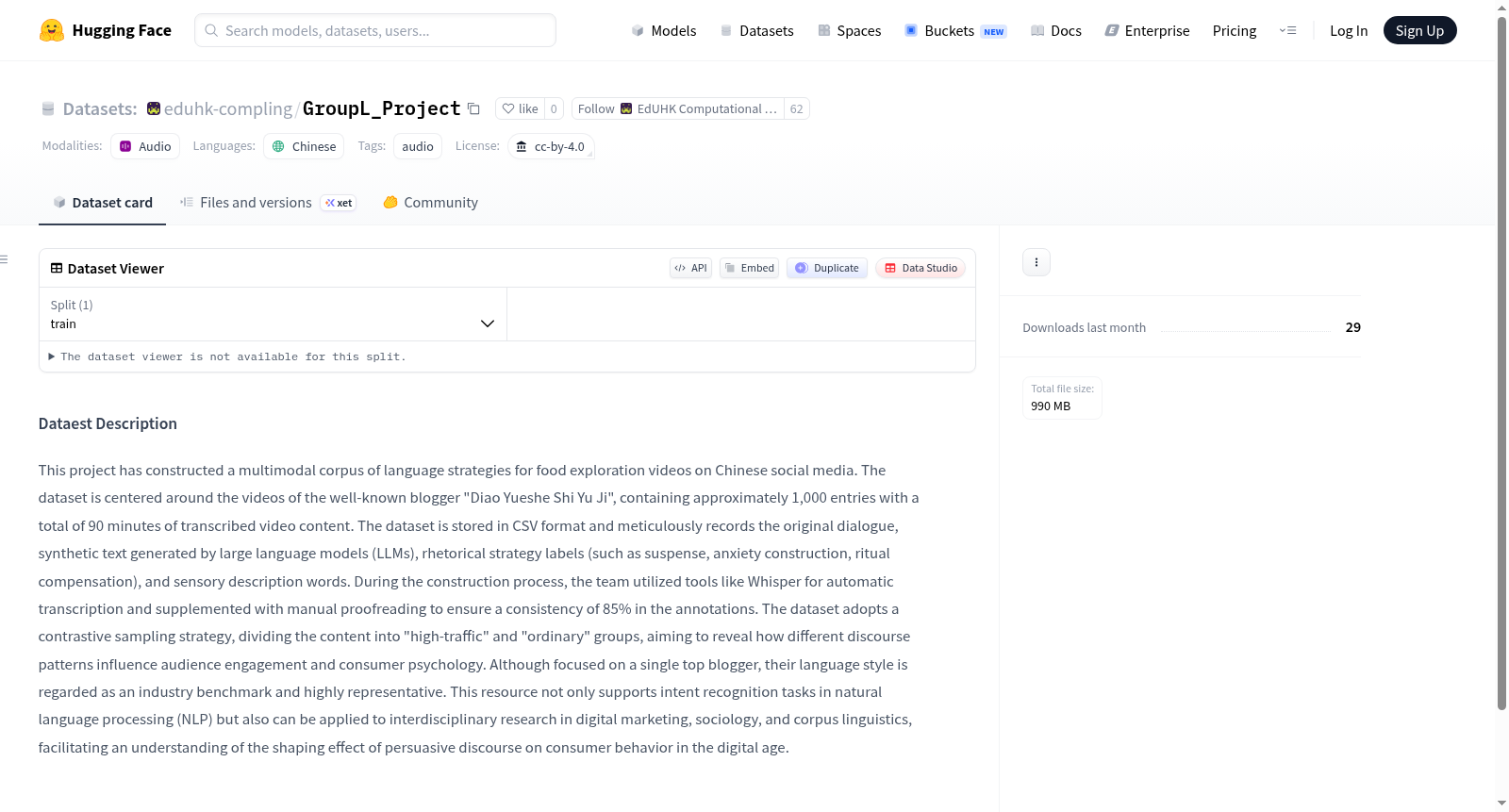Click the Datasets: breadcrumb label
This screenshot has height=812, width=1509.
[x=100, y=109]
